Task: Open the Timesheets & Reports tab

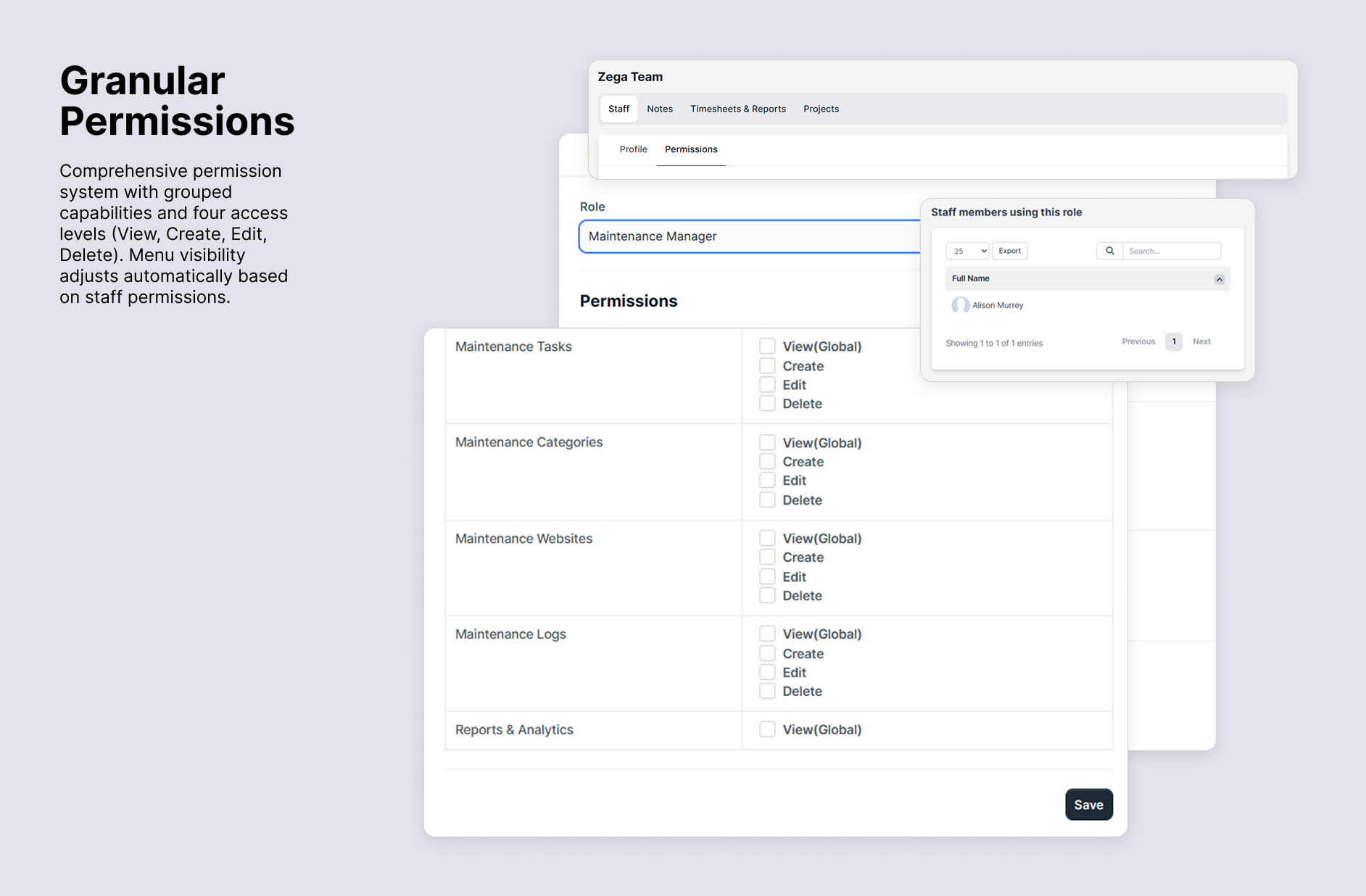Action: [738, 109]
